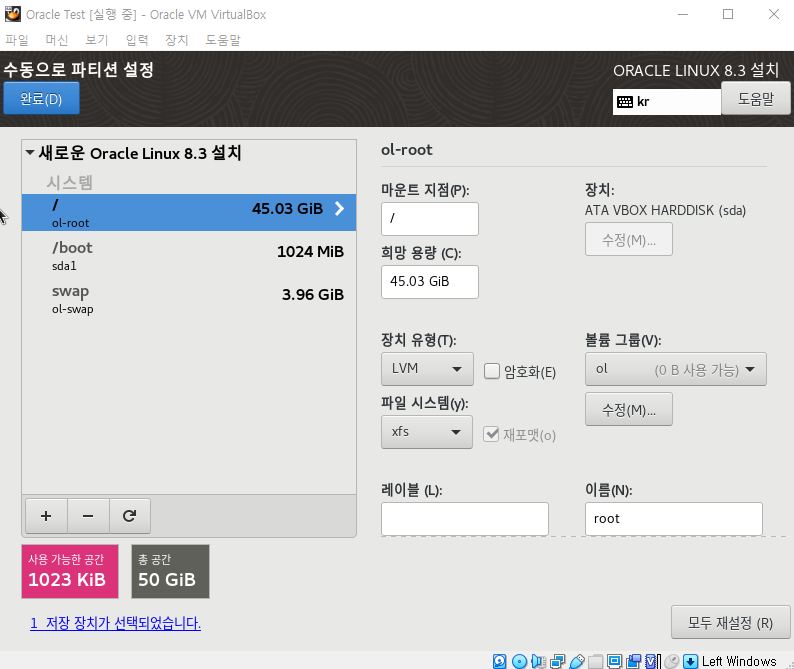Click the hard disk activity status icon
The width and height of the screenshot is (794, 669).
point(500,661)
